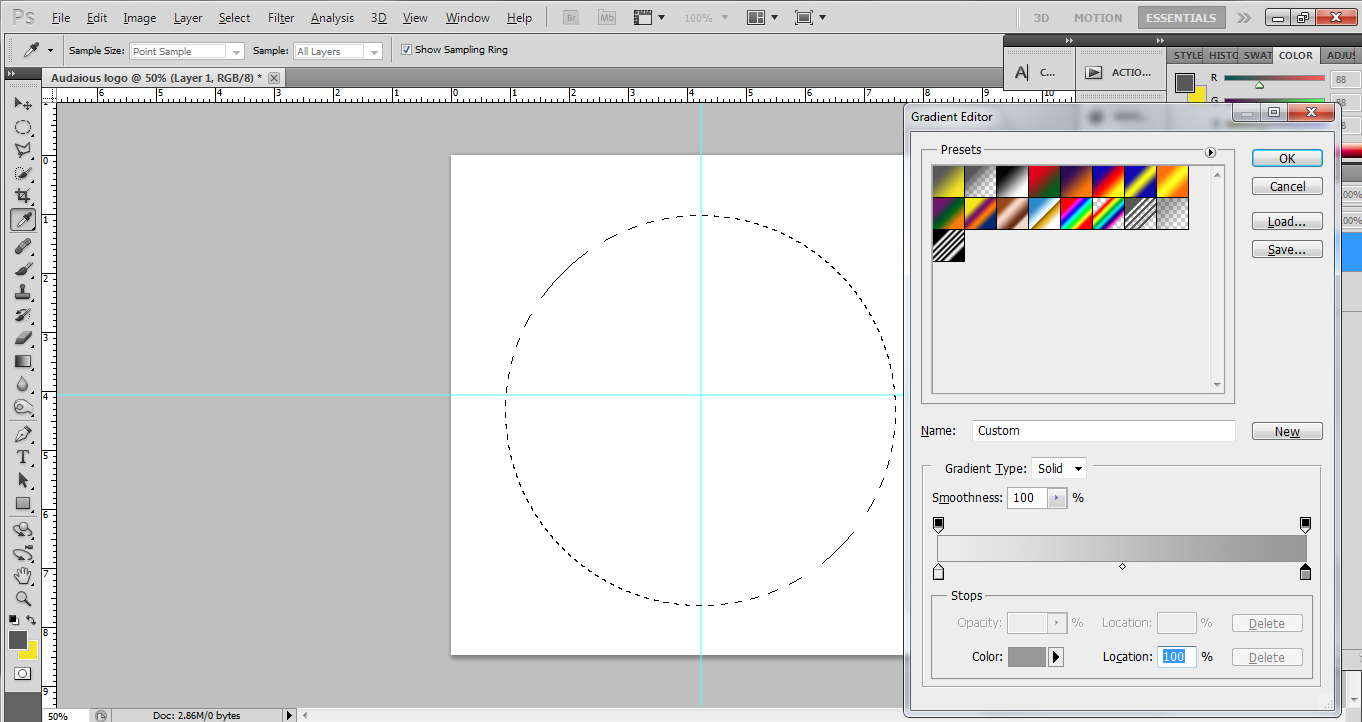Select the Hand tool
This screenshot has height=722, width=1362.
point(23,576)
